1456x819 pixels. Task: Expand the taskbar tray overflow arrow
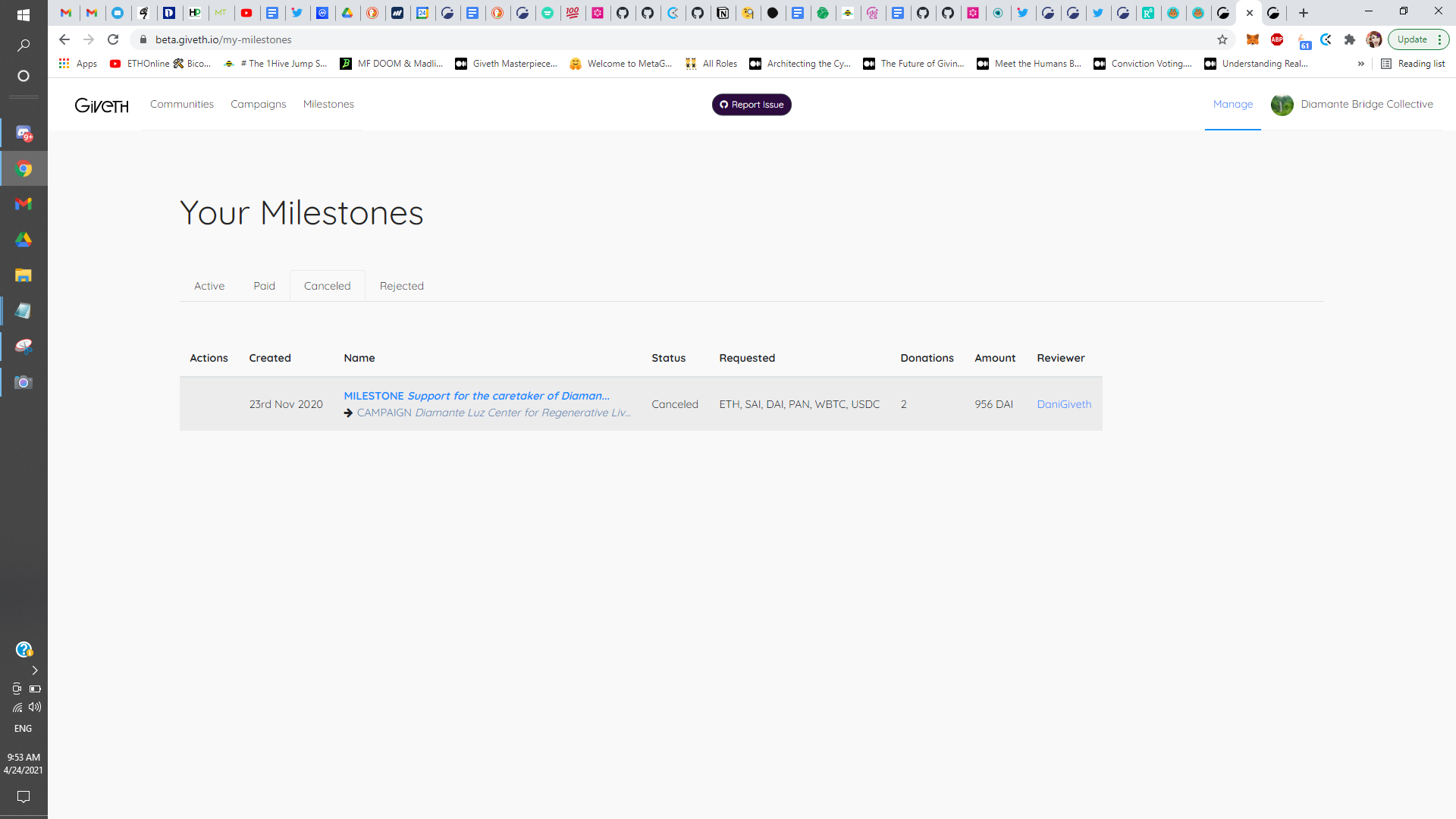click(34, 670)
